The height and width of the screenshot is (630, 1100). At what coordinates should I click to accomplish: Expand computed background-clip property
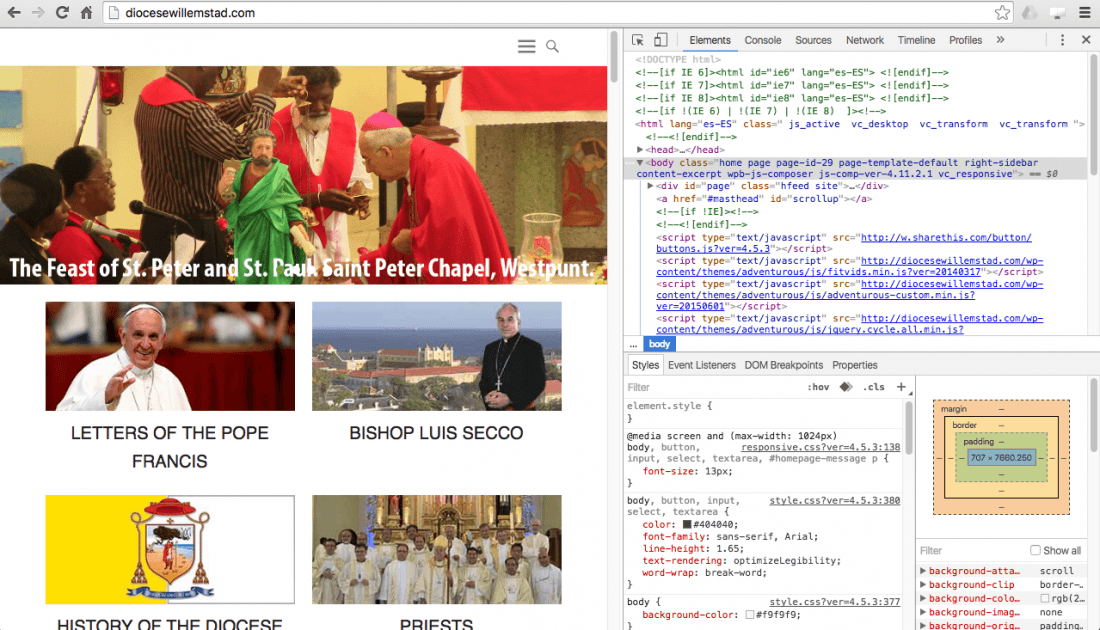point(923,584)
